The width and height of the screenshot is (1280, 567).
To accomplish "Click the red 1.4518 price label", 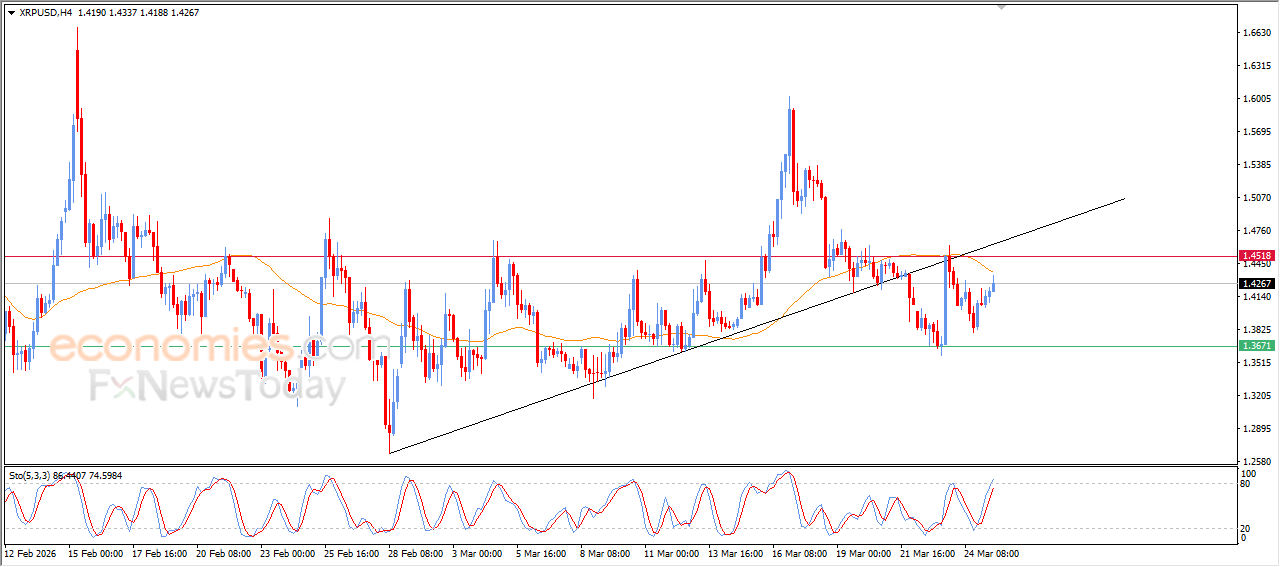I will 1256,256.
